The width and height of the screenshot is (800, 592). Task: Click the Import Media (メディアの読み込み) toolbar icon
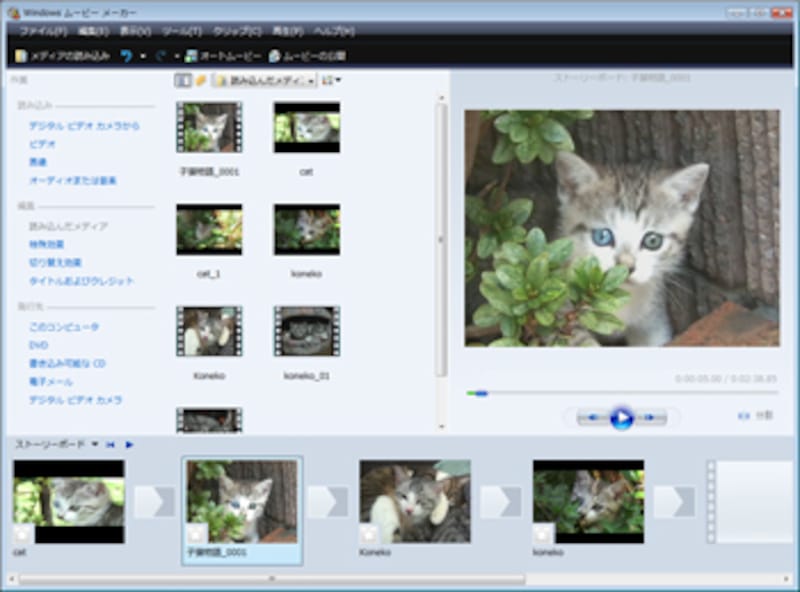[x=21, y=56]
